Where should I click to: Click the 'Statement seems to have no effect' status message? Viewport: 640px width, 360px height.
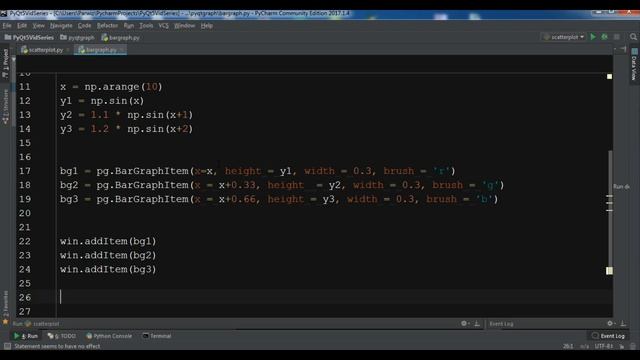pos(57,346)
